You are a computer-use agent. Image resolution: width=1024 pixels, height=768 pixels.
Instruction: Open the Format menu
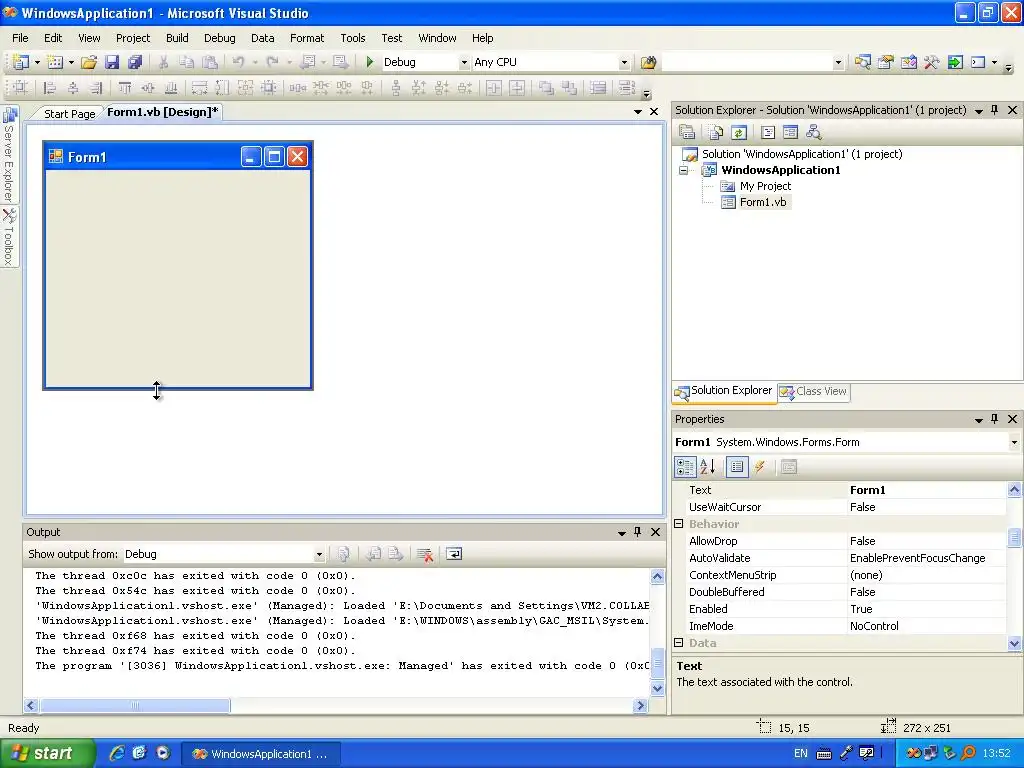click(307, 38)
